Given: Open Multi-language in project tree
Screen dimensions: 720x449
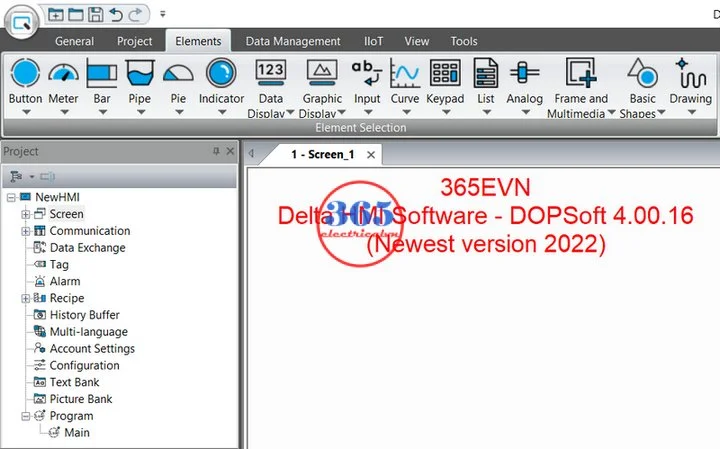Looking at the screenshot, I should 89,332.
